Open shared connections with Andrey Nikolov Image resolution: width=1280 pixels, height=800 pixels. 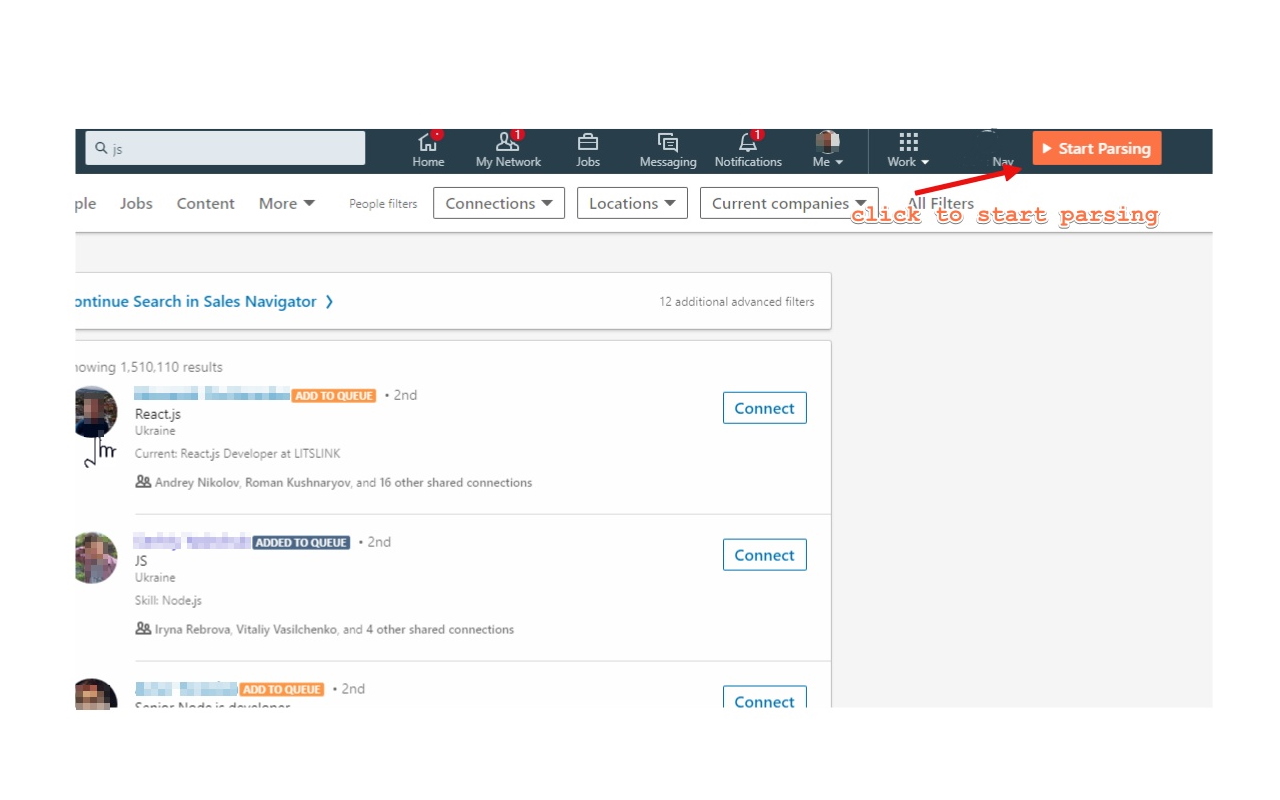(343, 482)
